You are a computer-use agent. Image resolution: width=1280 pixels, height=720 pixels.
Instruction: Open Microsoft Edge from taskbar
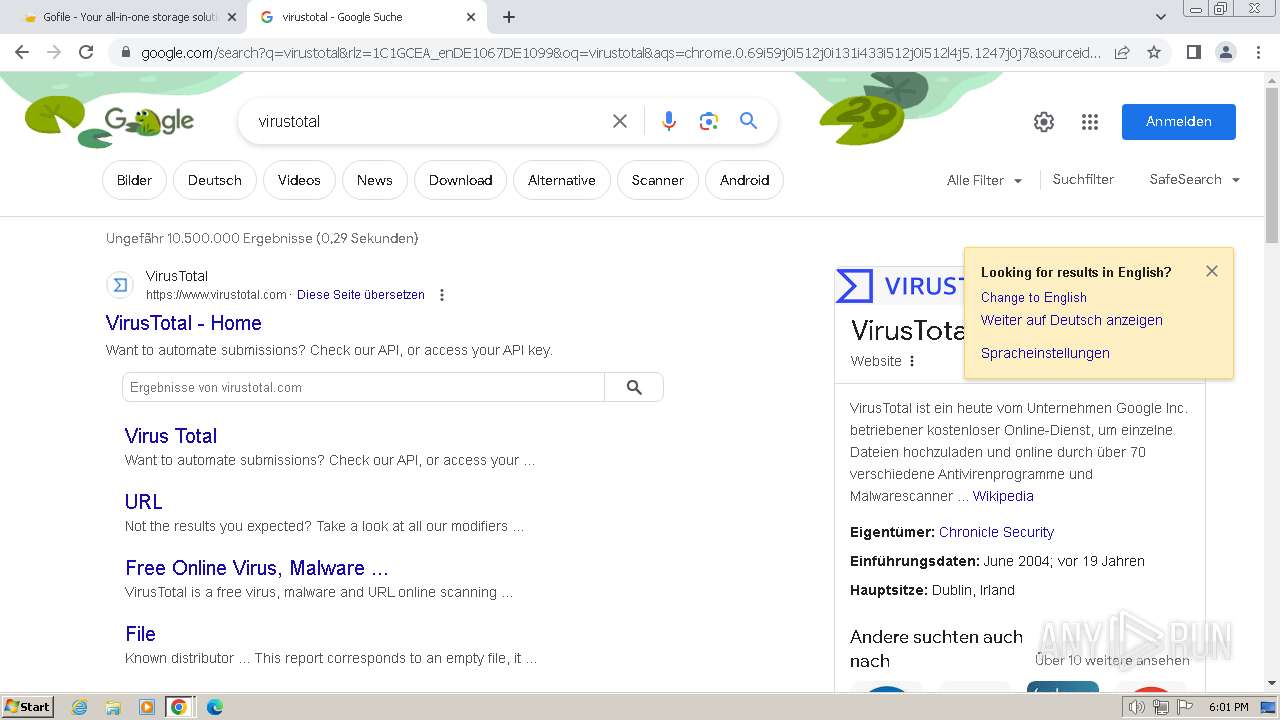pyautogui.click(x=215, y=707)
